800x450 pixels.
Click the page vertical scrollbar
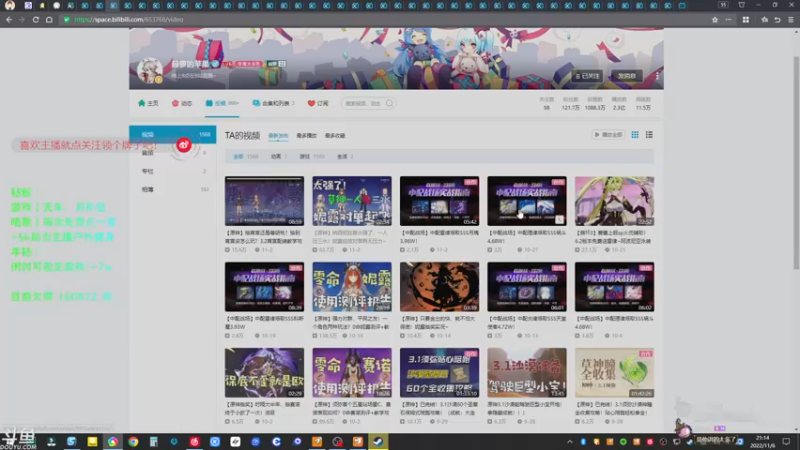pos(796,163)
